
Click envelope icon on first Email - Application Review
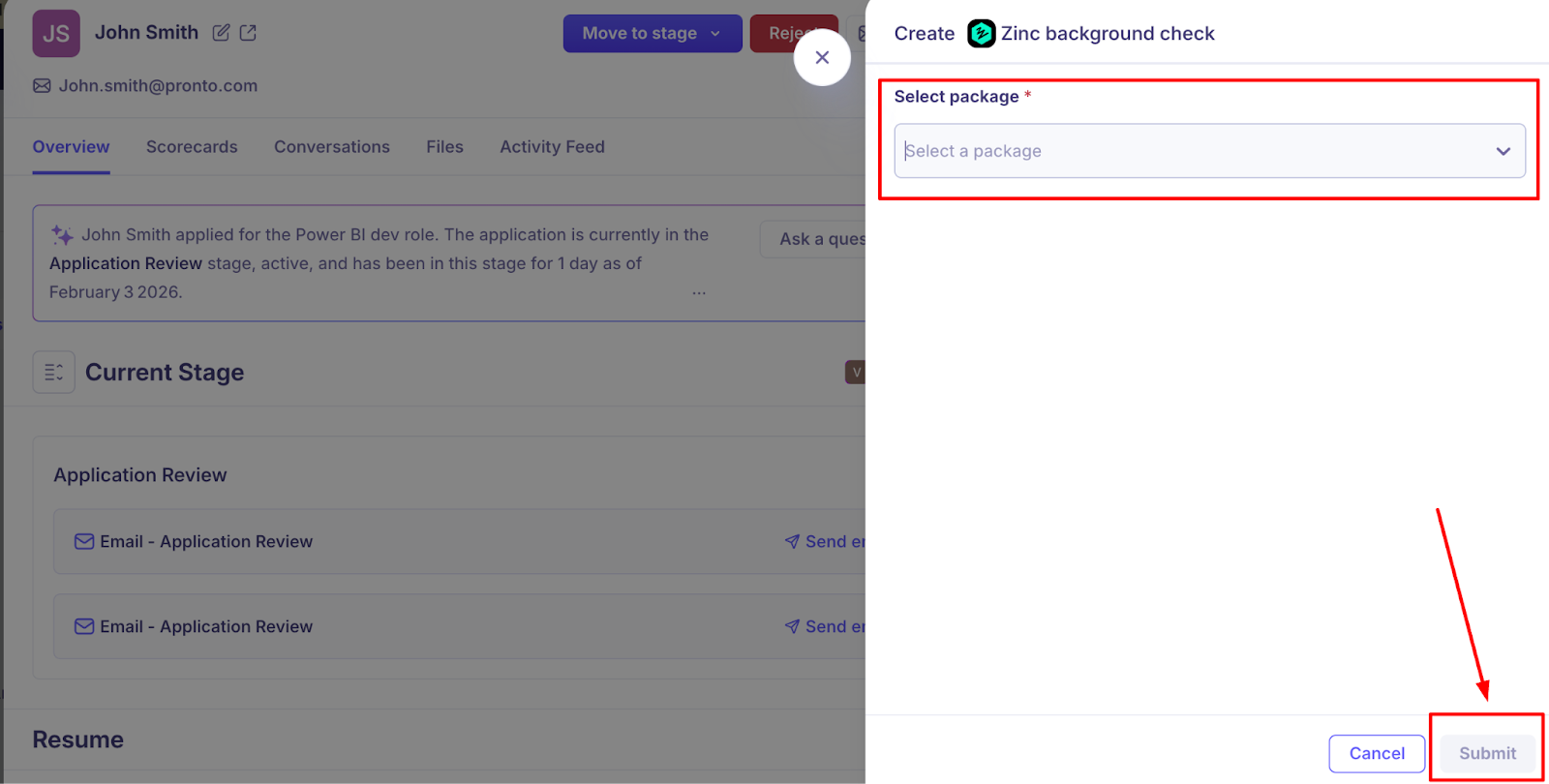coord(84,542)
